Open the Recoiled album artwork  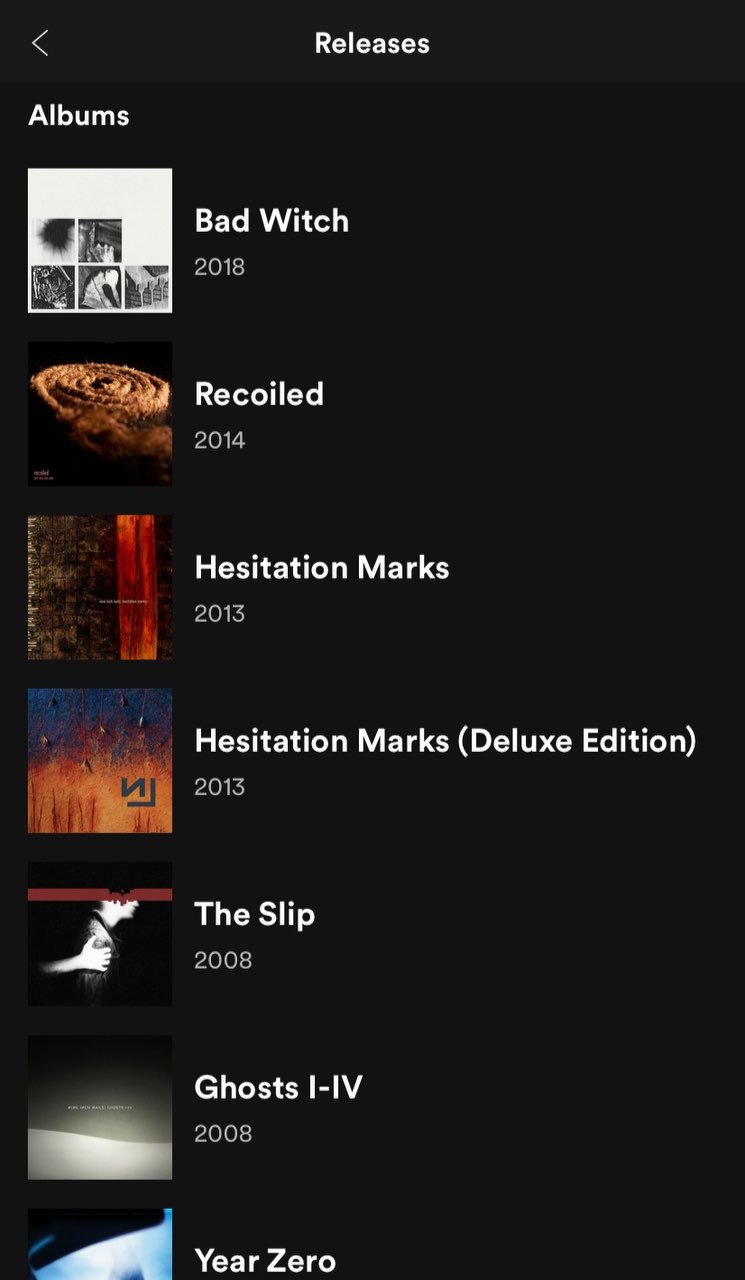coord(100,414)
